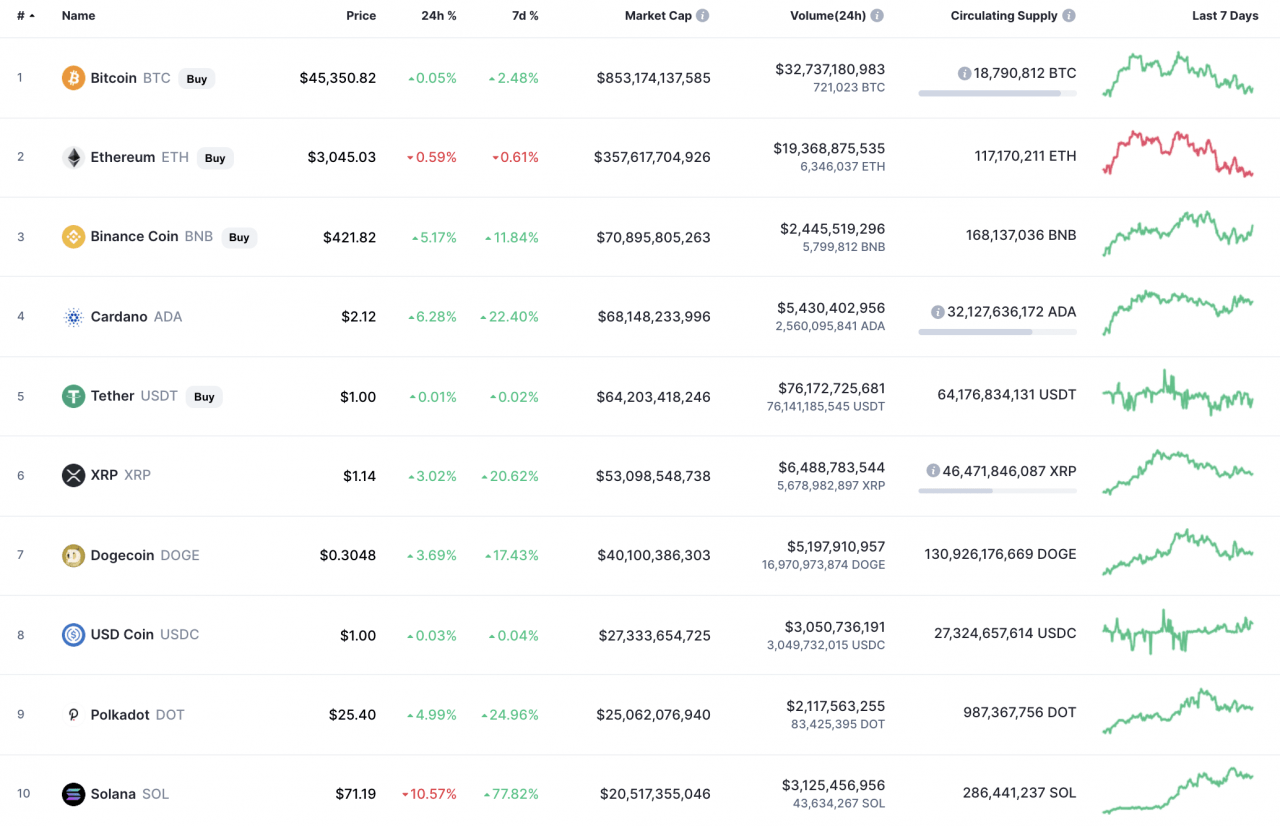Click Ethereum price $3,045.03

[342, 157]
